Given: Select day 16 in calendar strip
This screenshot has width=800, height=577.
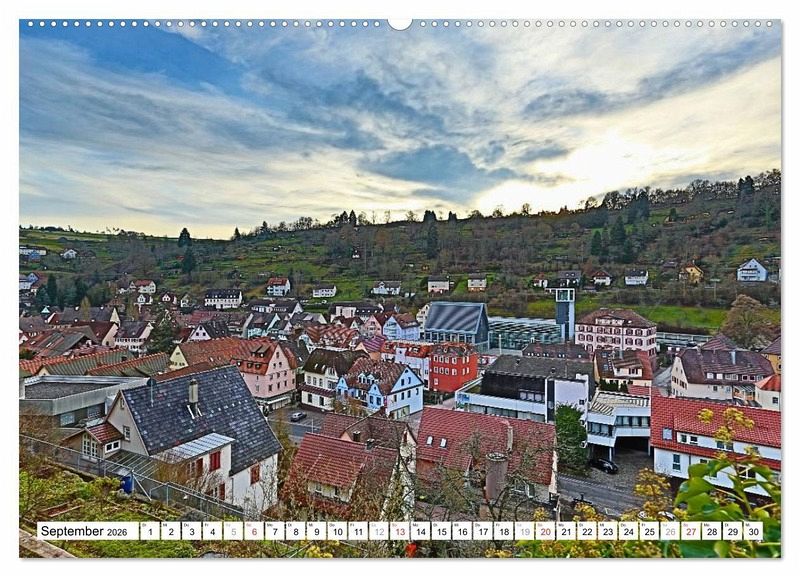Looking at the screenshot, I should 462,531.
